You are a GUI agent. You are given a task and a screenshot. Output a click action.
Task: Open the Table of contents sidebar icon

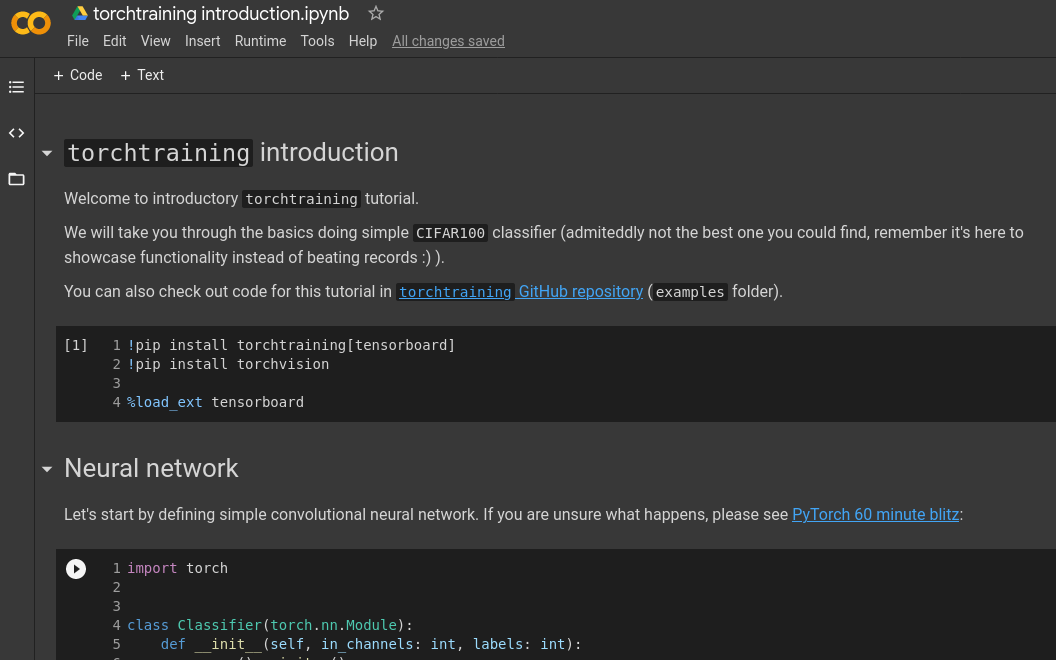[16, 87]
